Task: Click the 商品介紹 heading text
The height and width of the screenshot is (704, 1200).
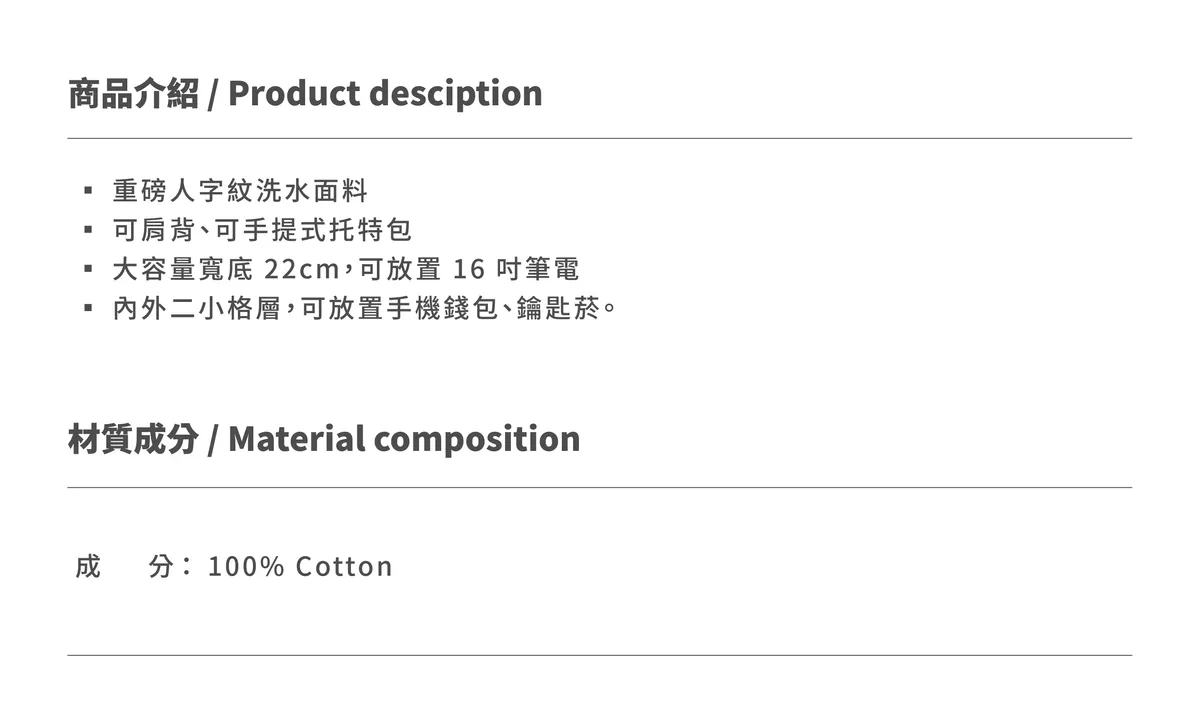Action: click(133, 93)
